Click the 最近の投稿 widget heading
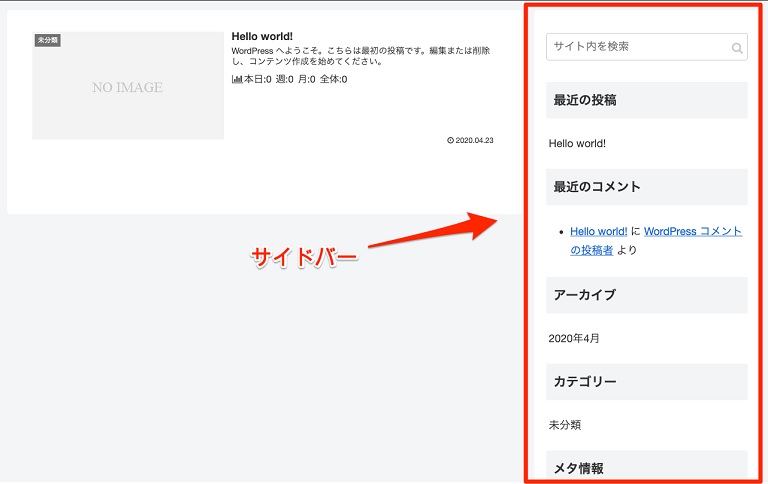The height and width of the screenshot is (484, 768). pos(647,100)
